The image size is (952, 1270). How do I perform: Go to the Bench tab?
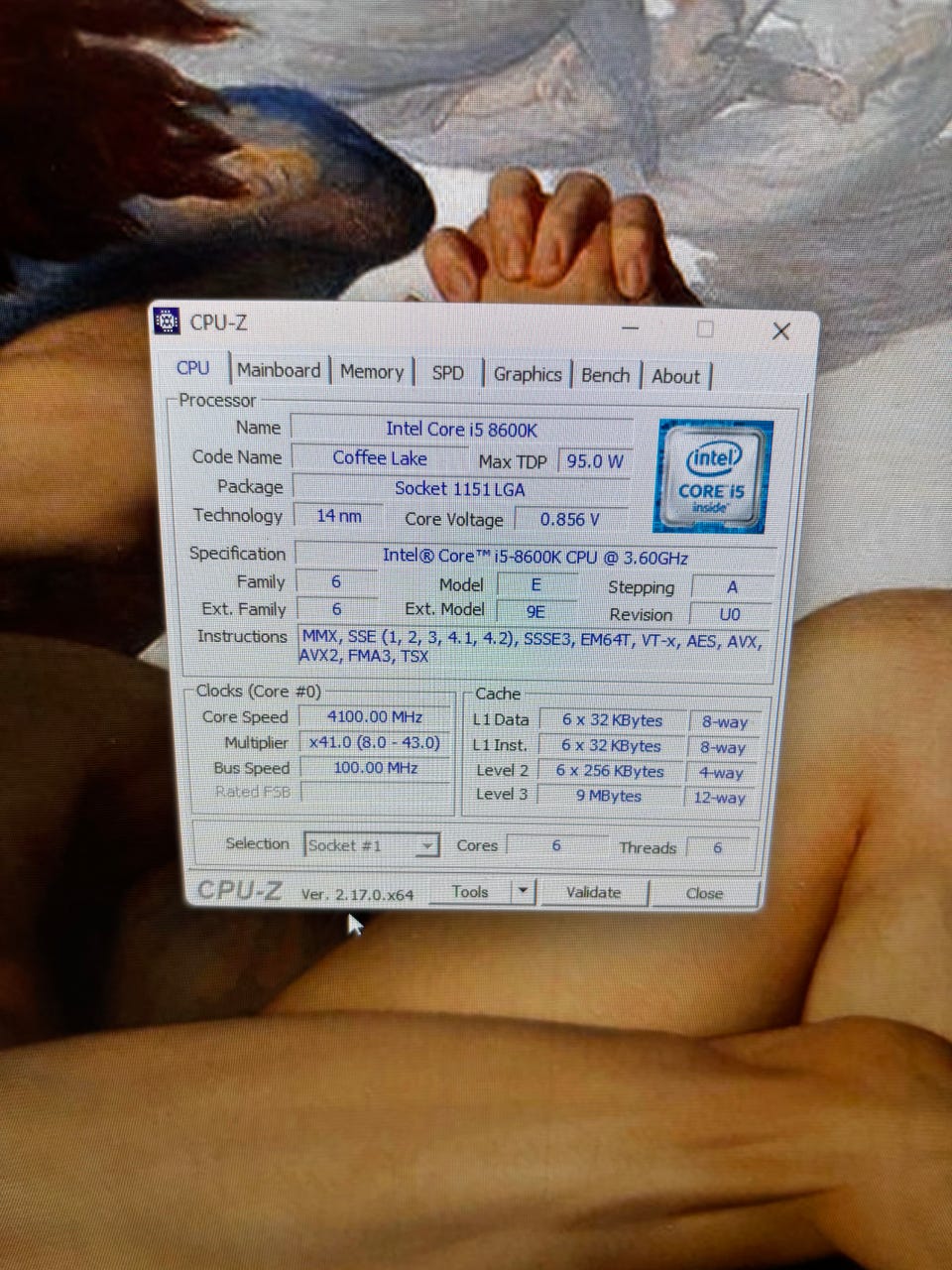(x=606, y=375)
